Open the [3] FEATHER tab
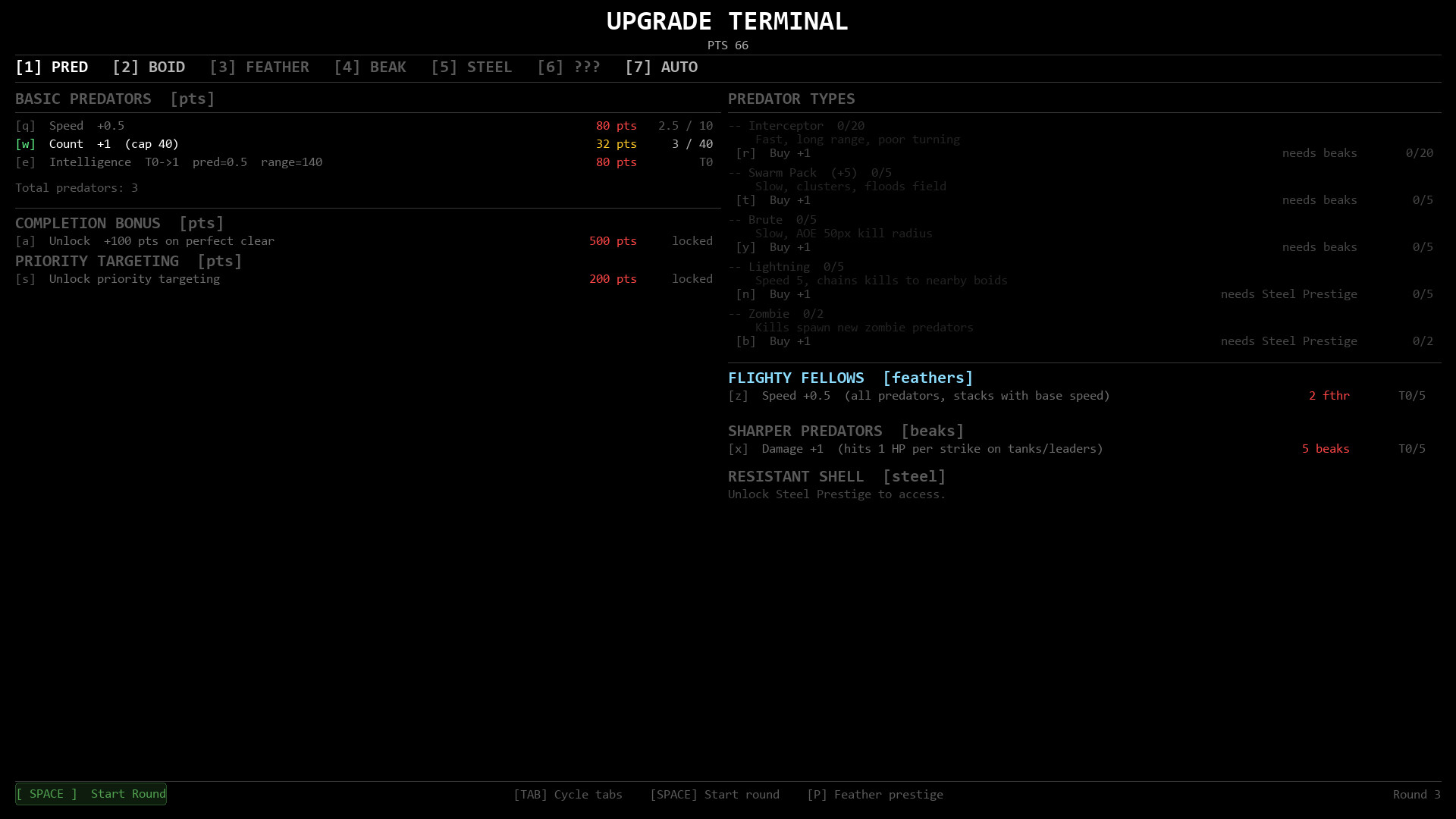Screen dimensions: 1456x819 tap(259, 67)
